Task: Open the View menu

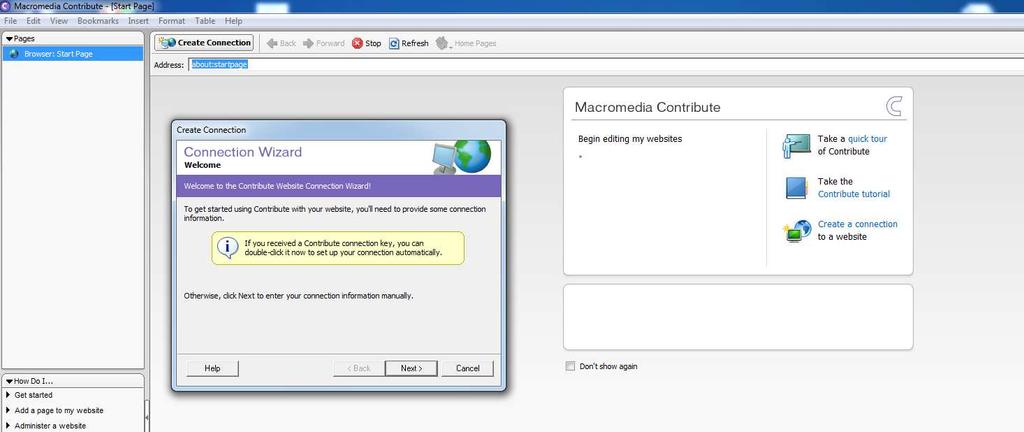Action: 59,21
